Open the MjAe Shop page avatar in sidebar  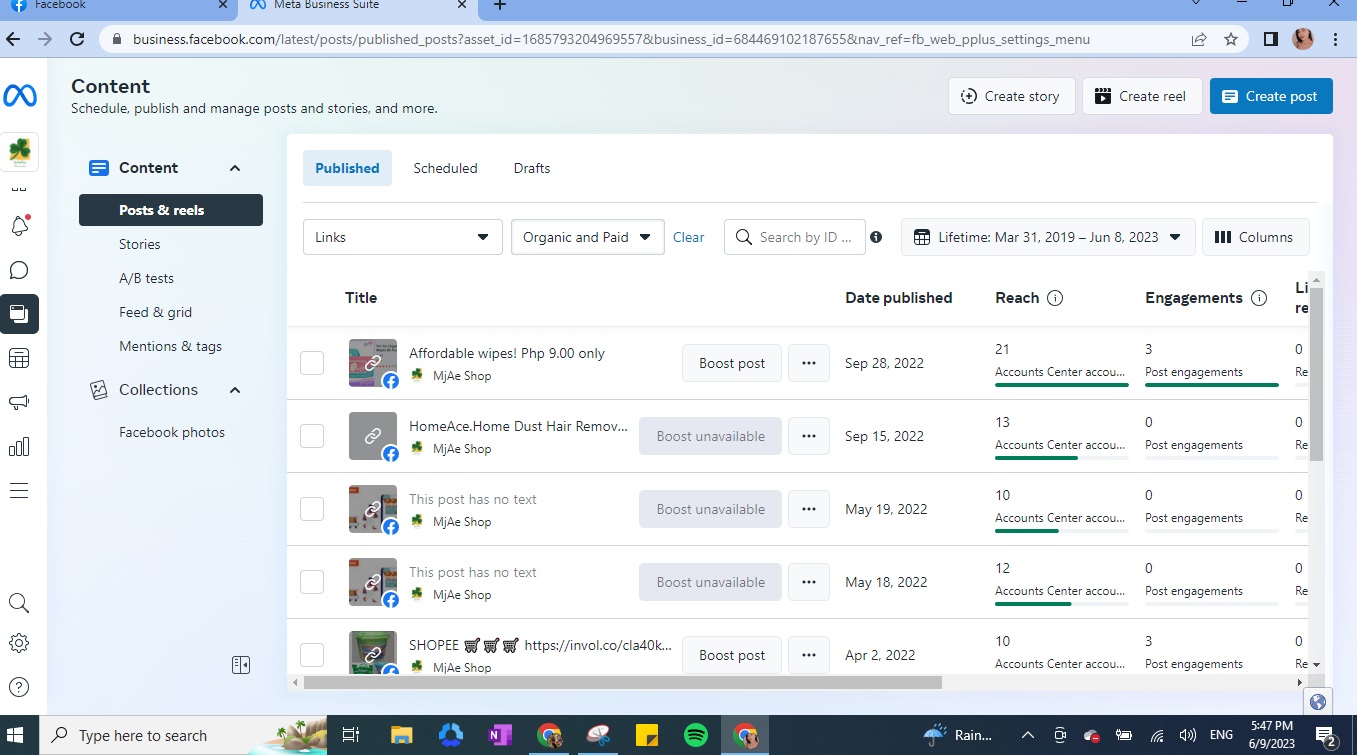20,152
